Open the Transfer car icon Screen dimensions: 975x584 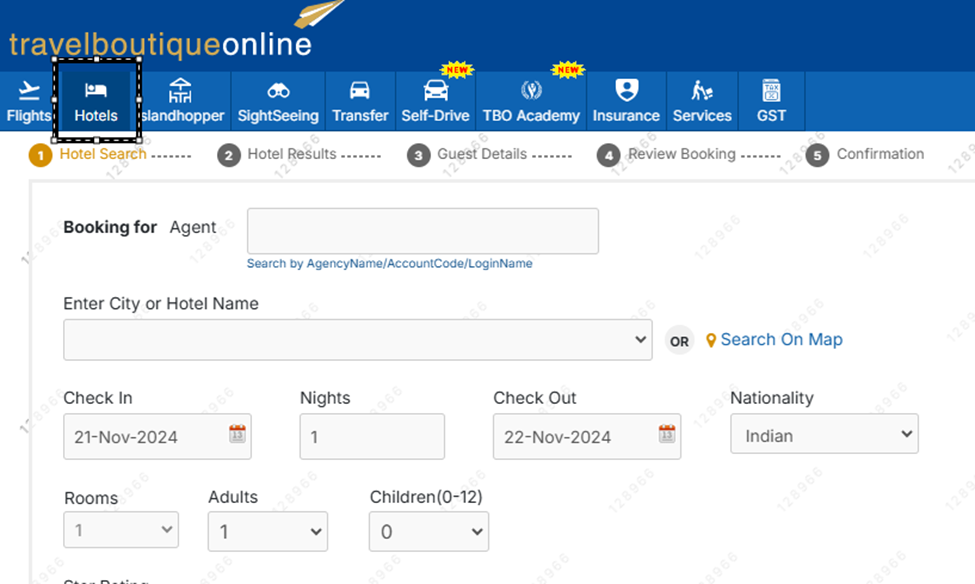pos(360,91)
